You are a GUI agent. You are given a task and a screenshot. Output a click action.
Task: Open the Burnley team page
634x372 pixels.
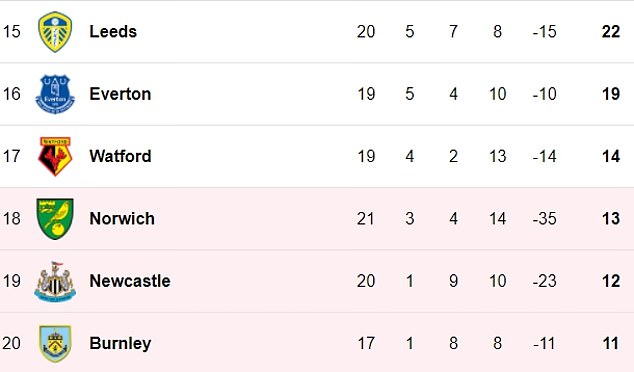click(x=120, y=344)
